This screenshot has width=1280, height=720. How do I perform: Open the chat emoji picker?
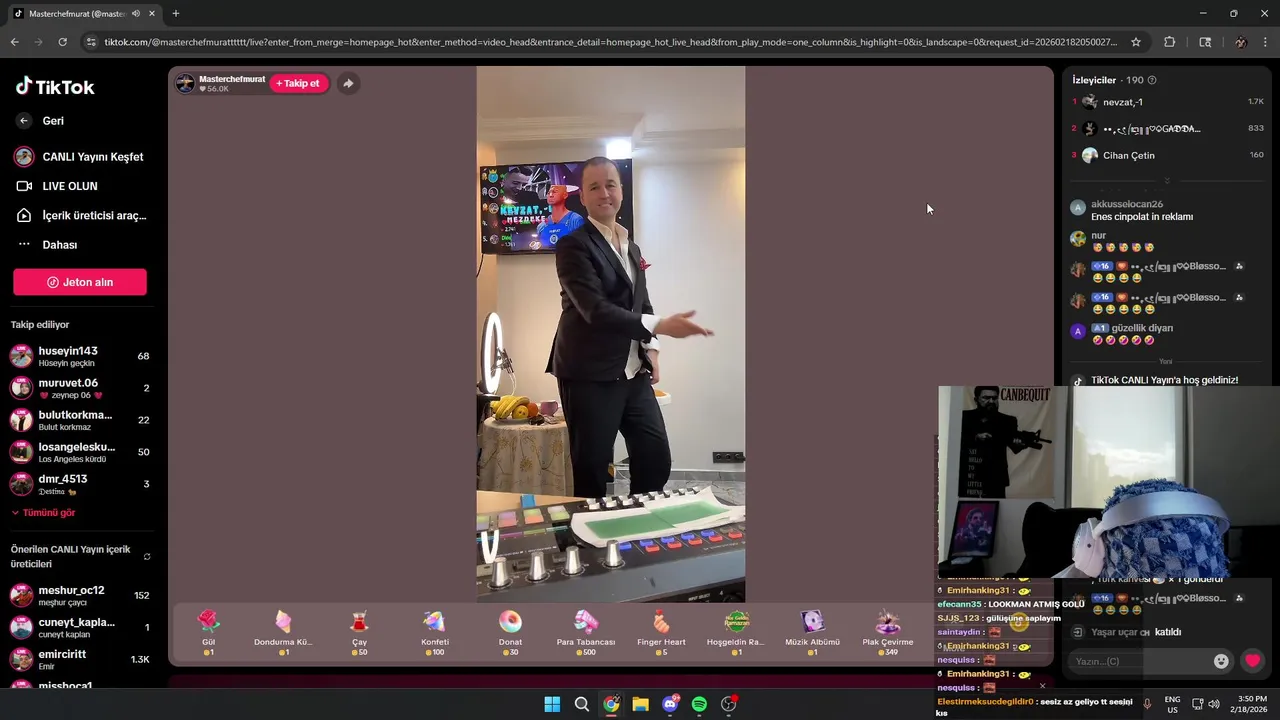[x=1221, y=661]
